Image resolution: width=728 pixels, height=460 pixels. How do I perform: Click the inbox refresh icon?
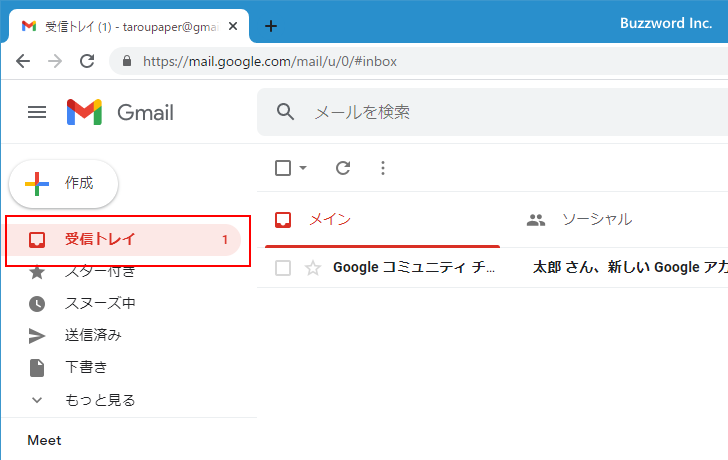tap(343, 168)
